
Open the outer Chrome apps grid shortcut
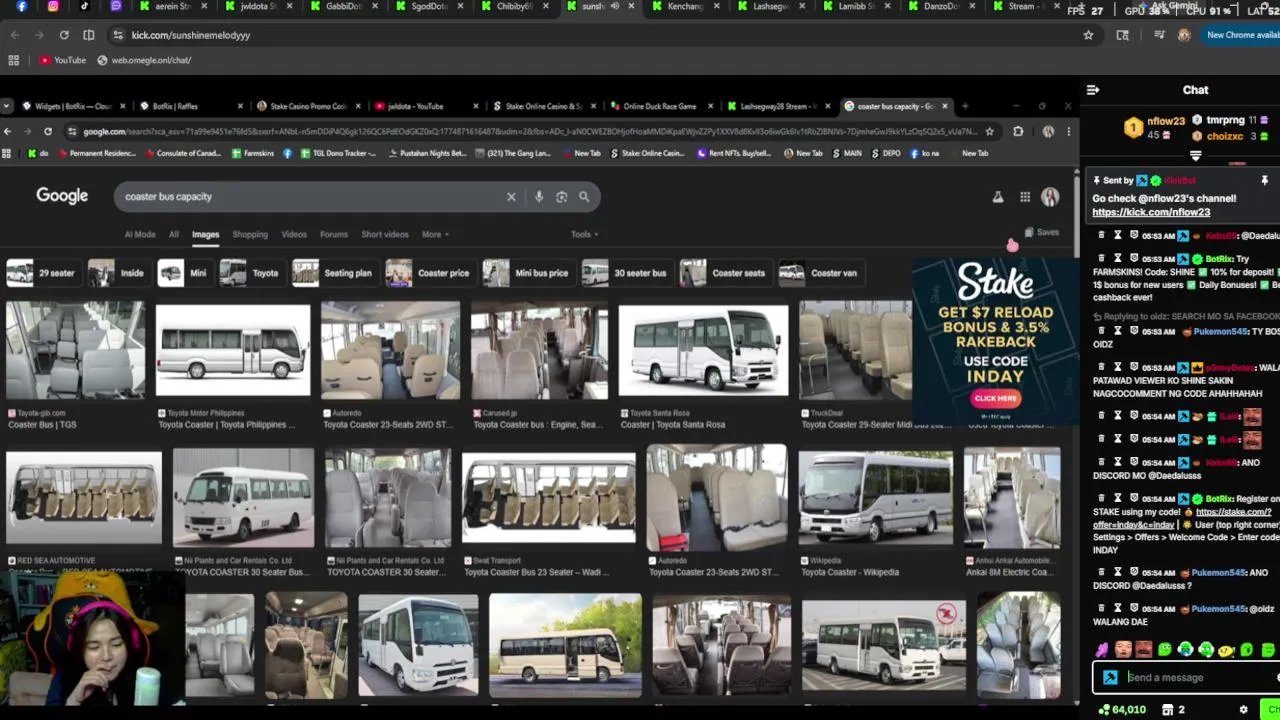click(x=14, y=60)
